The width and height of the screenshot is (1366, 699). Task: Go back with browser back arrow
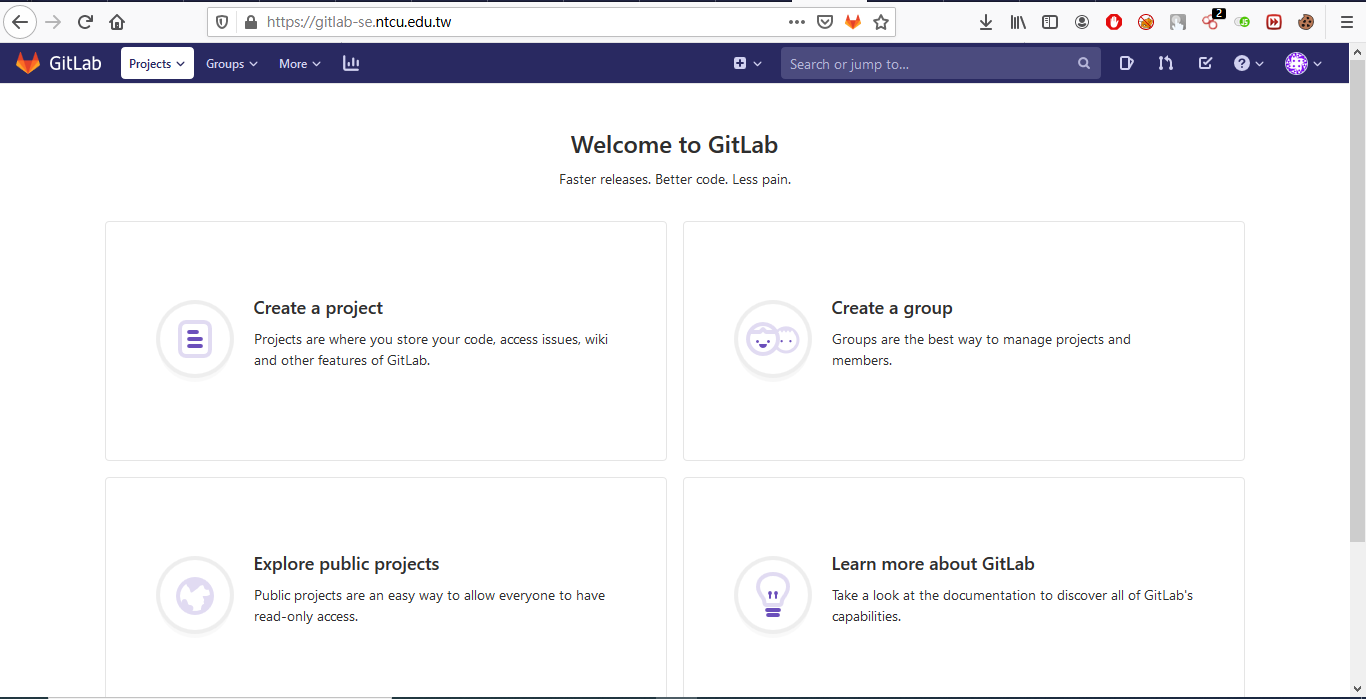pos(20,22)
